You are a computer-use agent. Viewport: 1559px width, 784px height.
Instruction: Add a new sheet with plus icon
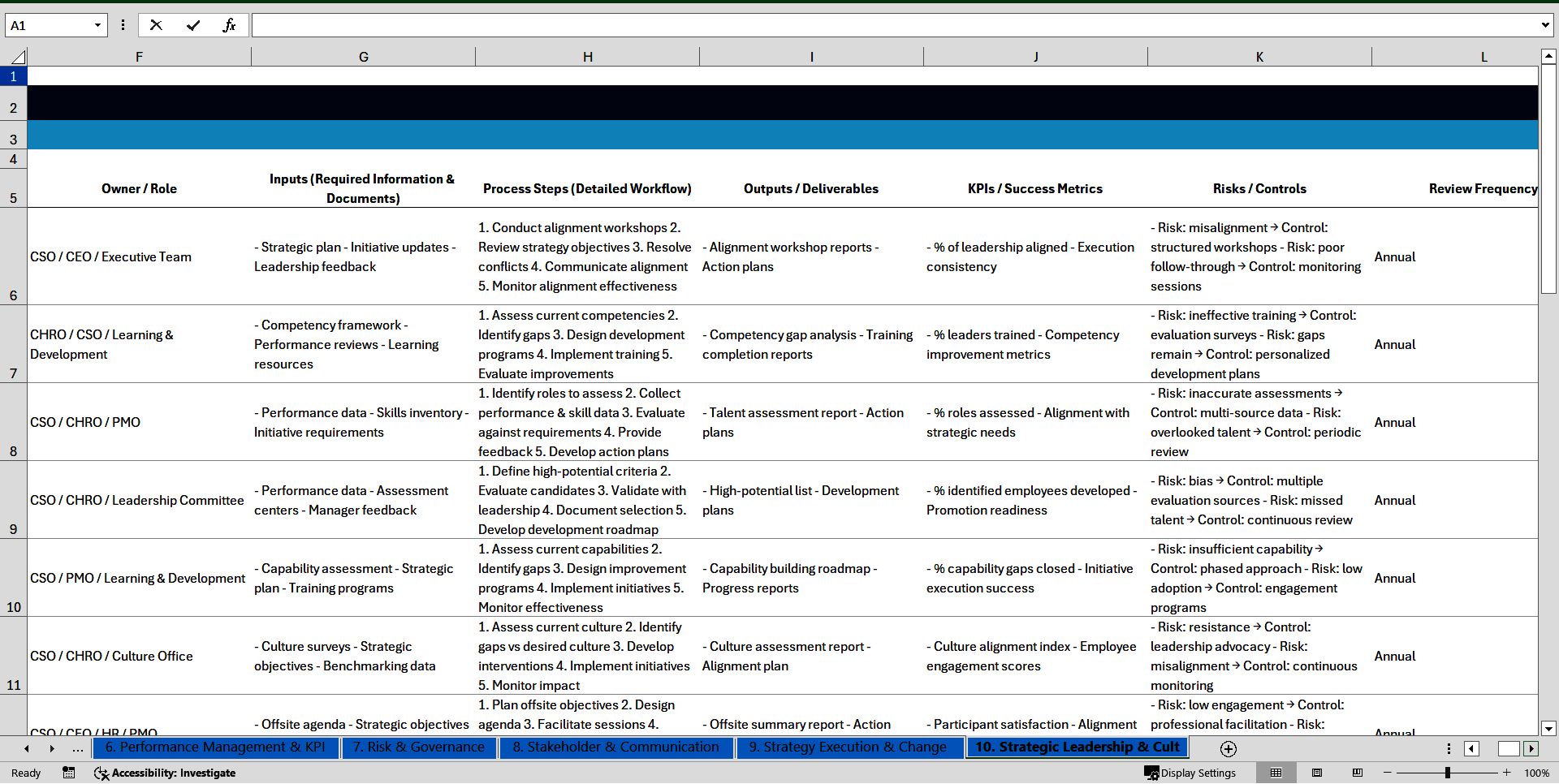(1228, 748)
